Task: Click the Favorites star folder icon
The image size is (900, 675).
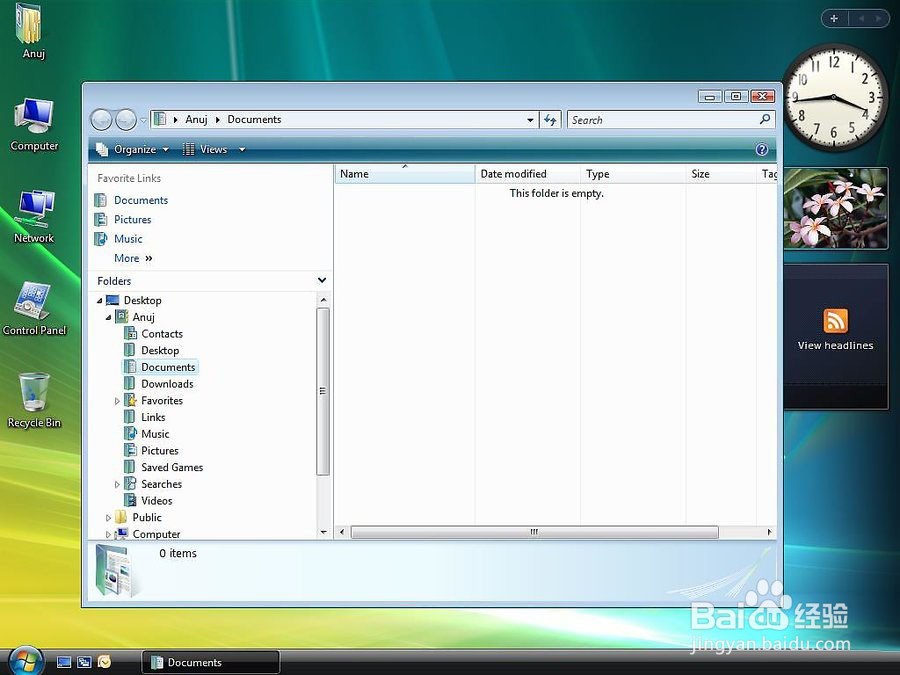Action: (131, 400)
